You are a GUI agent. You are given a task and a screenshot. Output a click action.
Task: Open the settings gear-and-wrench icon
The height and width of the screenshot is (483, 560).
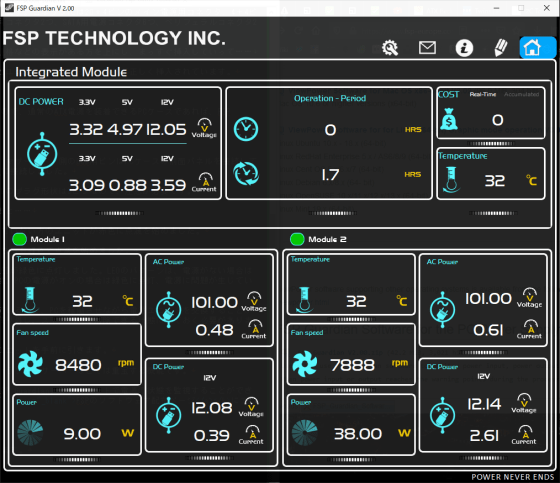coord(390,48)
